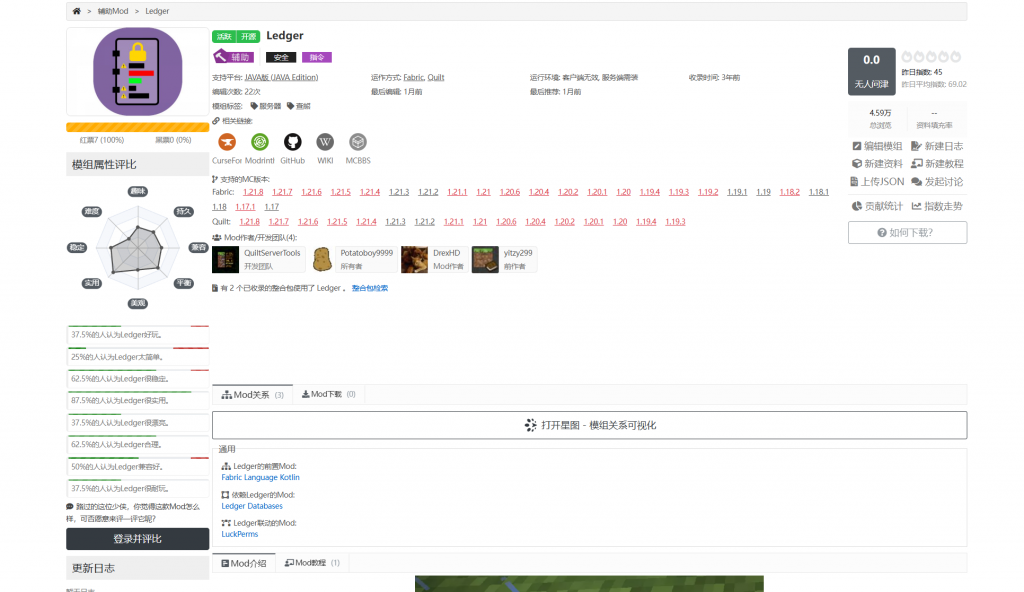This screenshot has height=592, width=1024.
Task: Click the first rating star
Action: tap(906, 57)
